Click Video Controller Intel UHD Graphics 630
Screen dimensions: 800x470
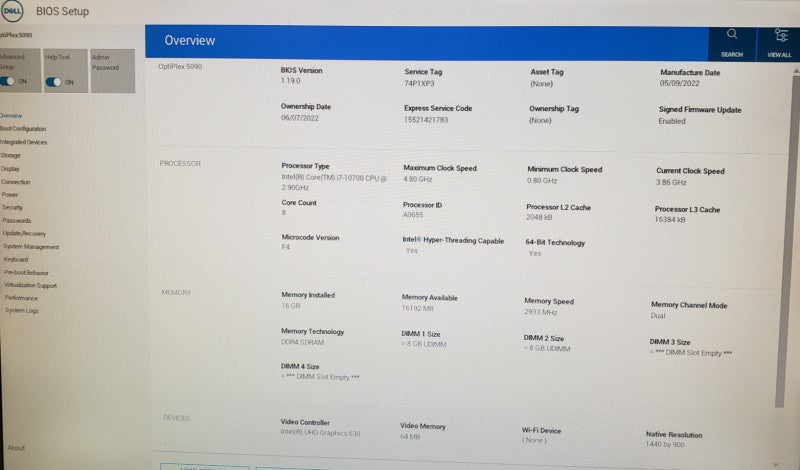coord(320,433)
